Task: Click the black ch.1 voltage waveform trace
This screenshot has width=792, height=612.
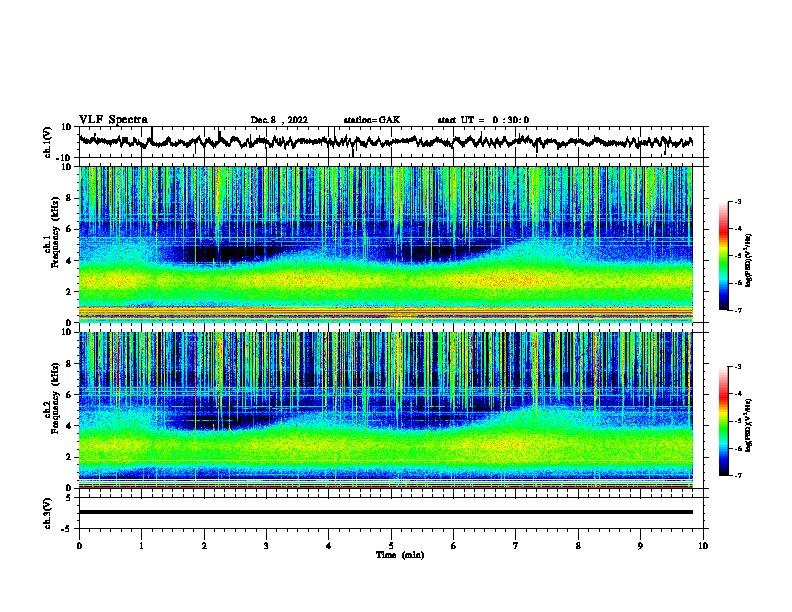Action: (x=385, y=142)
